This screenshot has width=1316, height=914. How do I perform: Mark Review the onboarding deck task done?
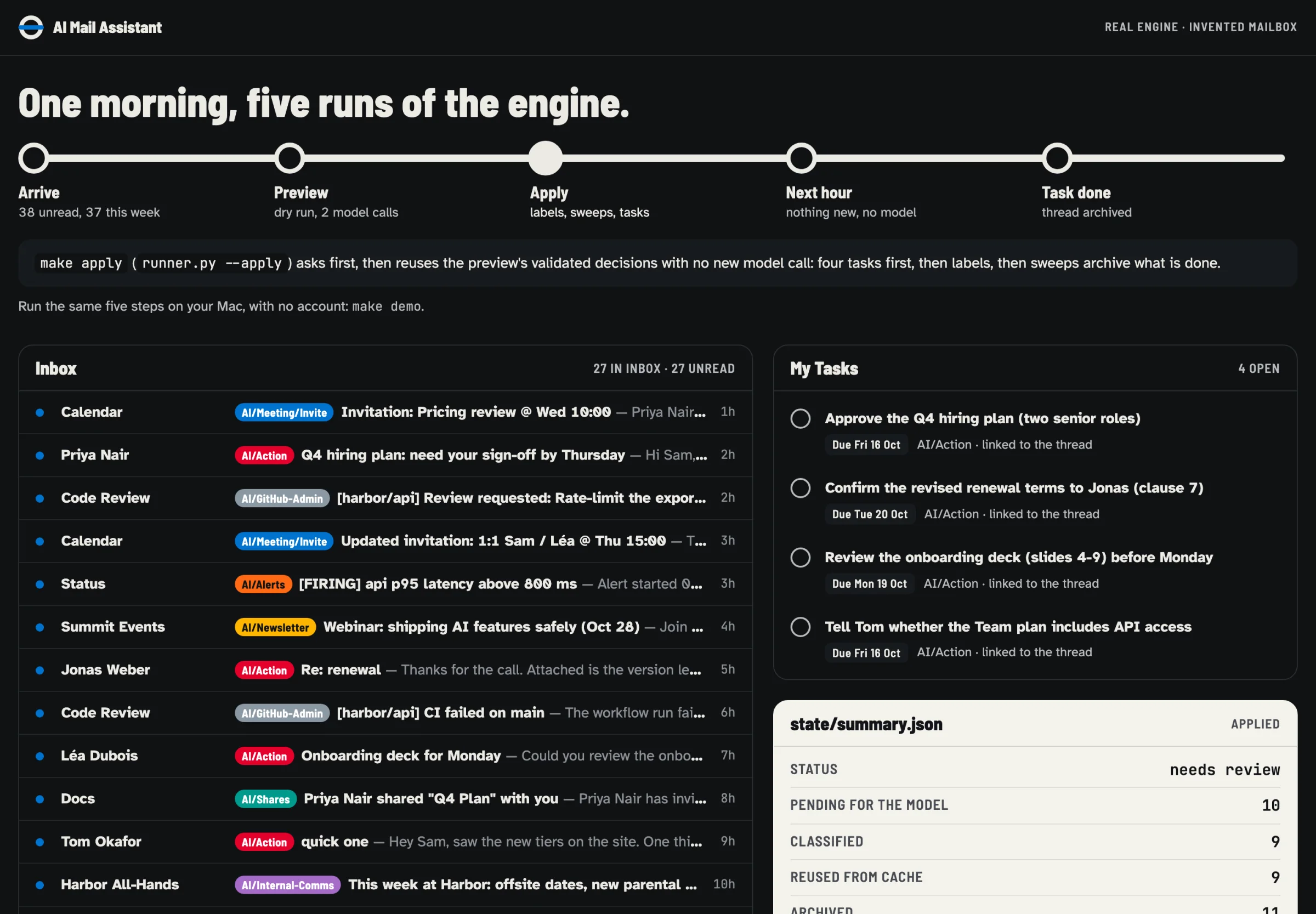(x=801, y=557)
